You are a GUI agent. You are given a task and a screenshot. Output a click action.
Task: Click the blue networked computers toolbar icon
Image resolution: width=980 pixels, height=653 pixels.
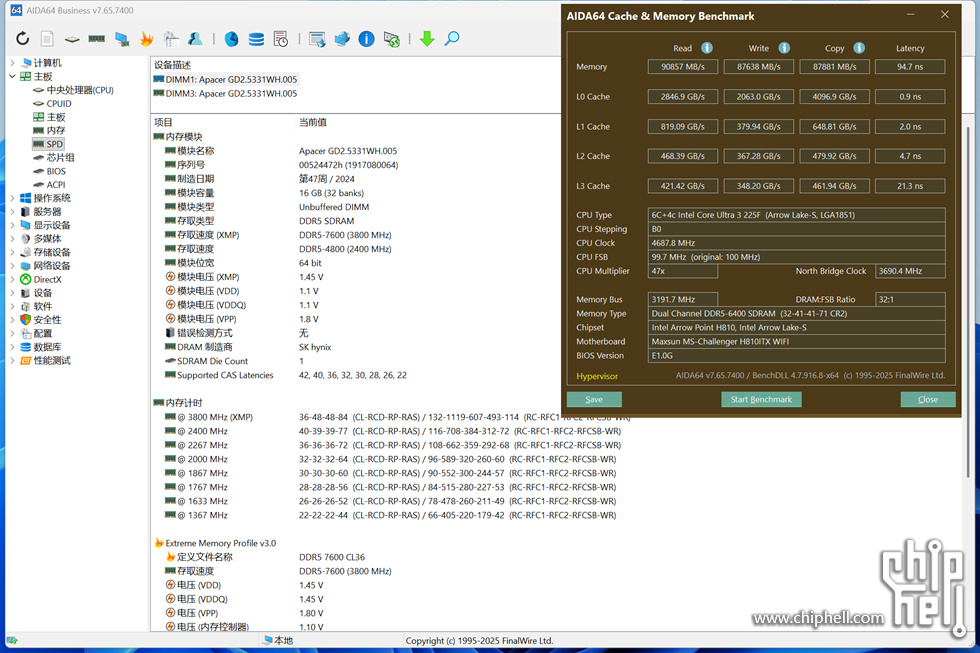pos(342,39)
